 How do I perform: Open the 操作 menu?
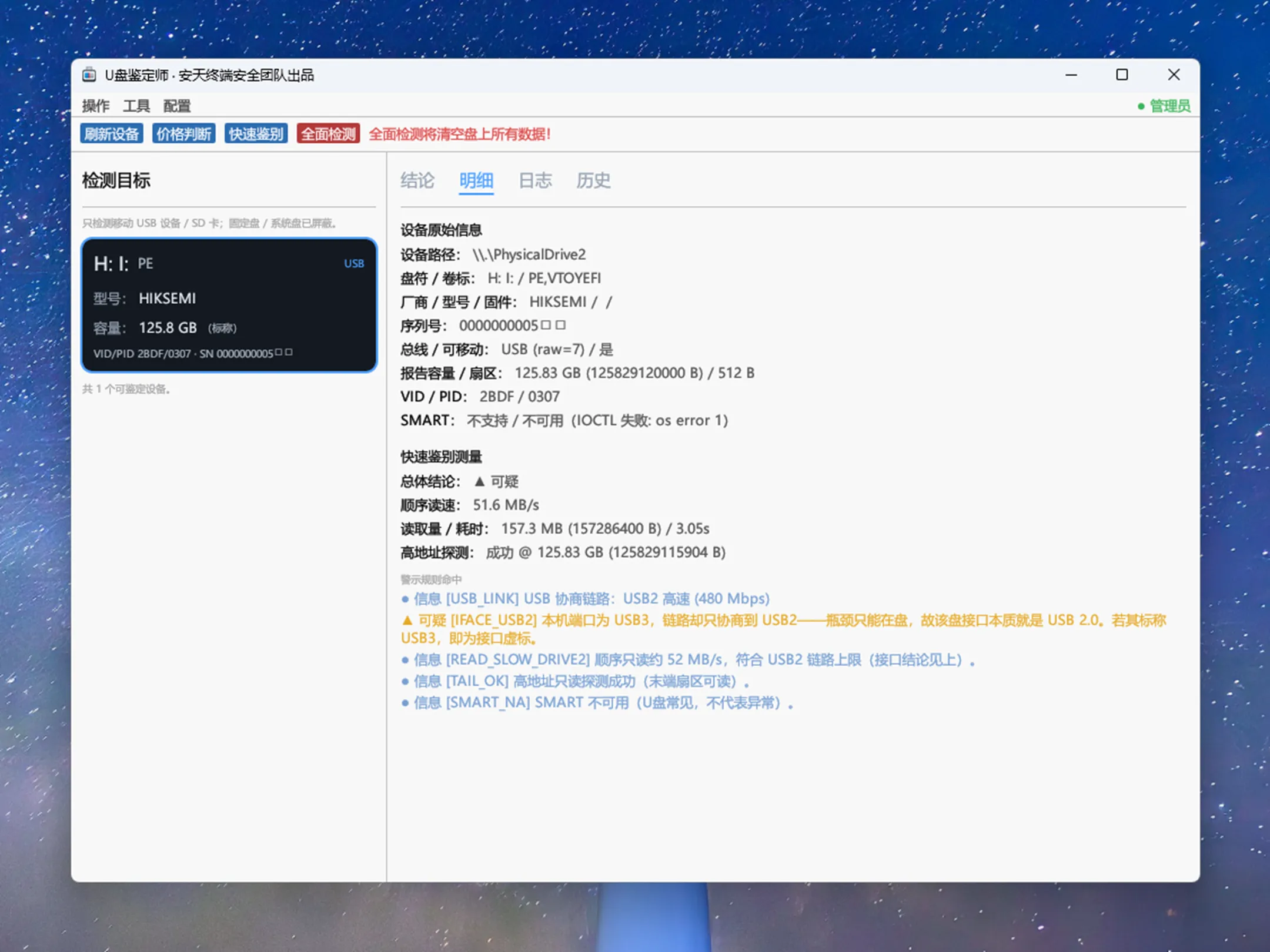[x=95, y=106]
